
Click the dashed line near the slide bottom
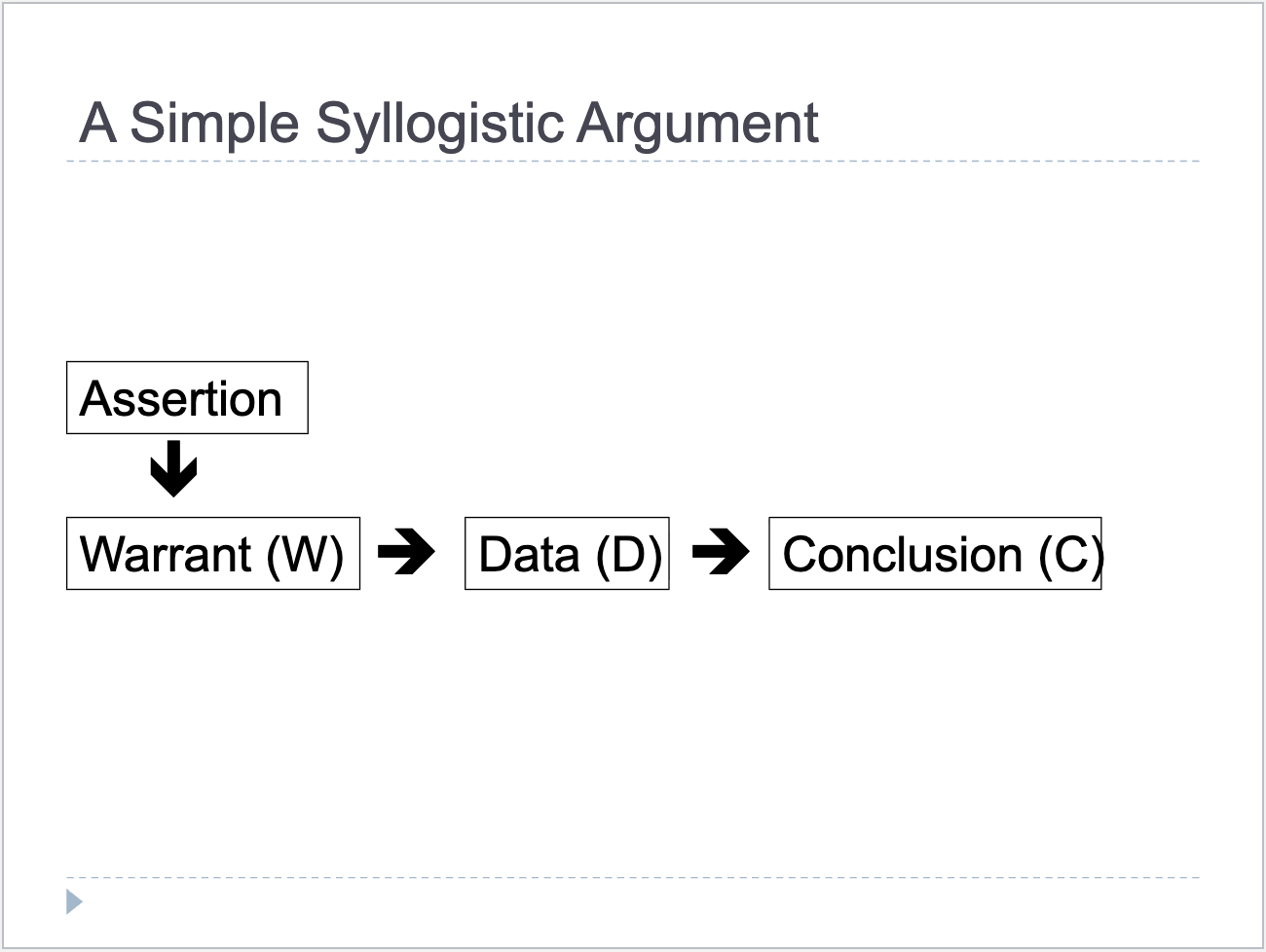(633, 878)
